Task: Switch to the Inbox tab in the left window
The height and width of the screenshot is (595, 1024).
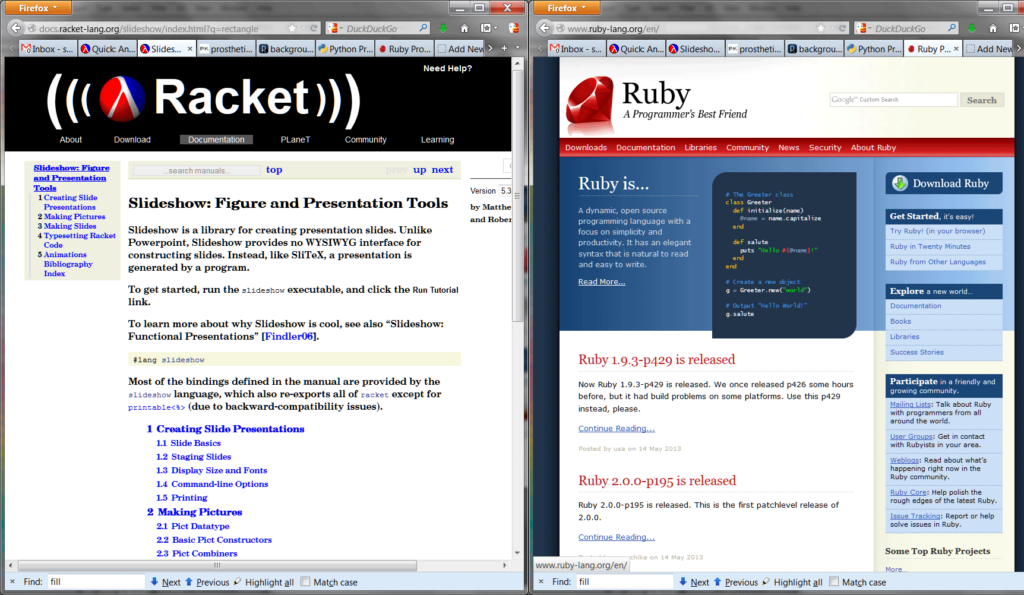Action: tap(48, 48)
